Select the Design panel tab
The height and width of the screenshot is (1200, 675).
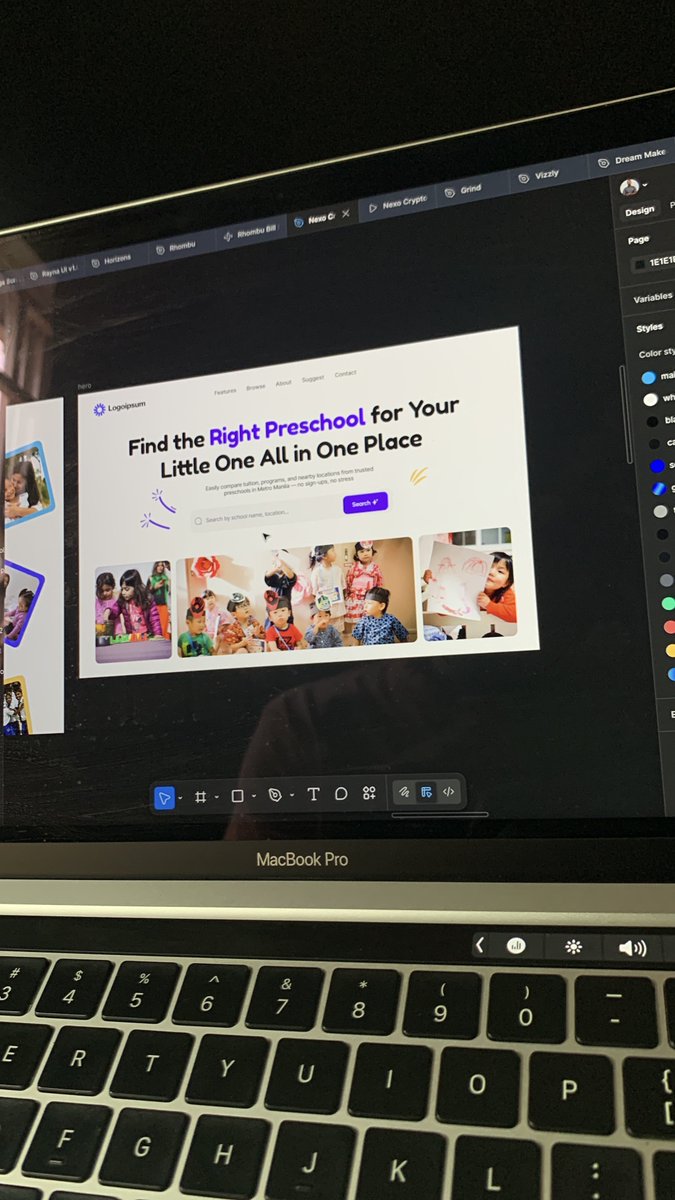pyautogui.click(x=639, y=210)
